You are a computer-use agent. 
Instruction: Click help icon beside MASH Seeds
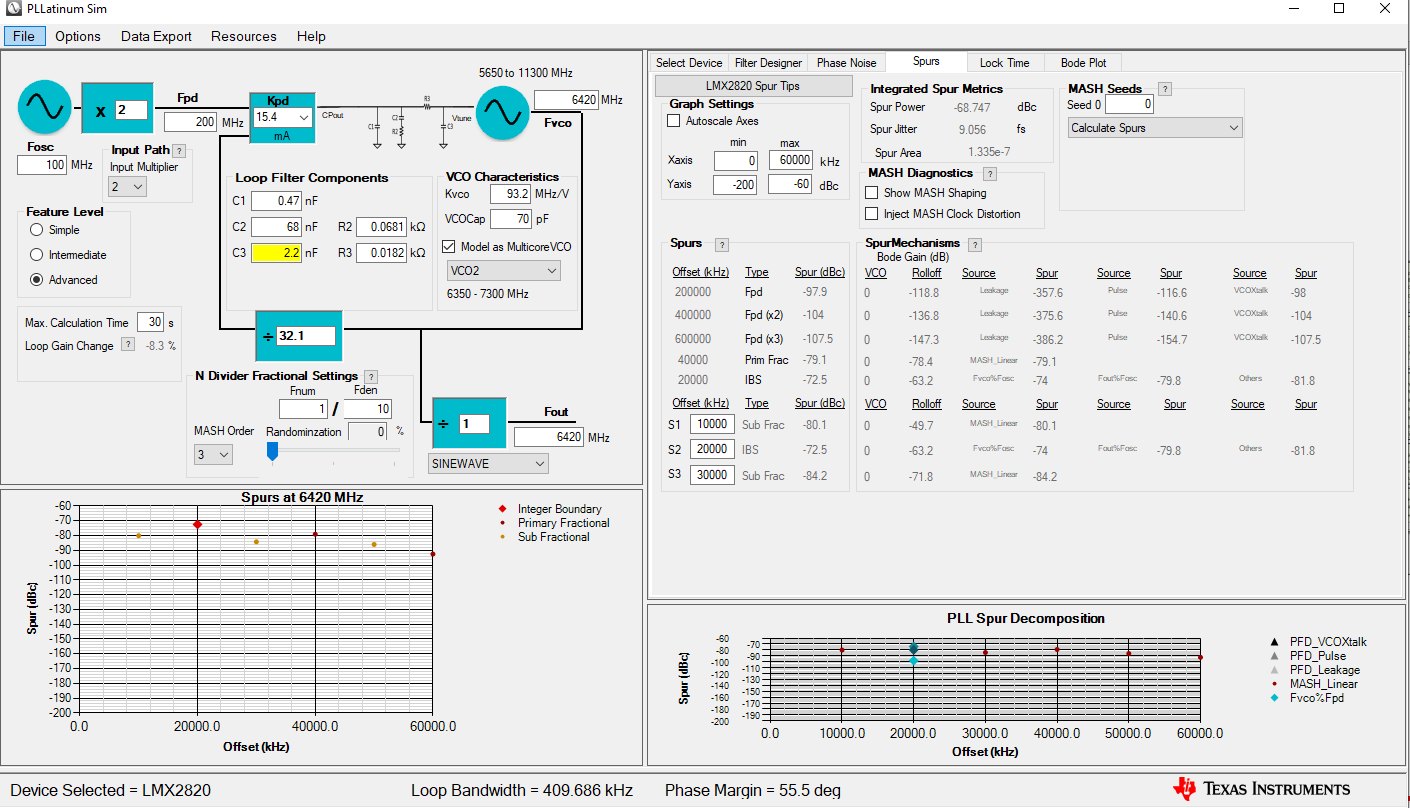[x=1164, y=89]
